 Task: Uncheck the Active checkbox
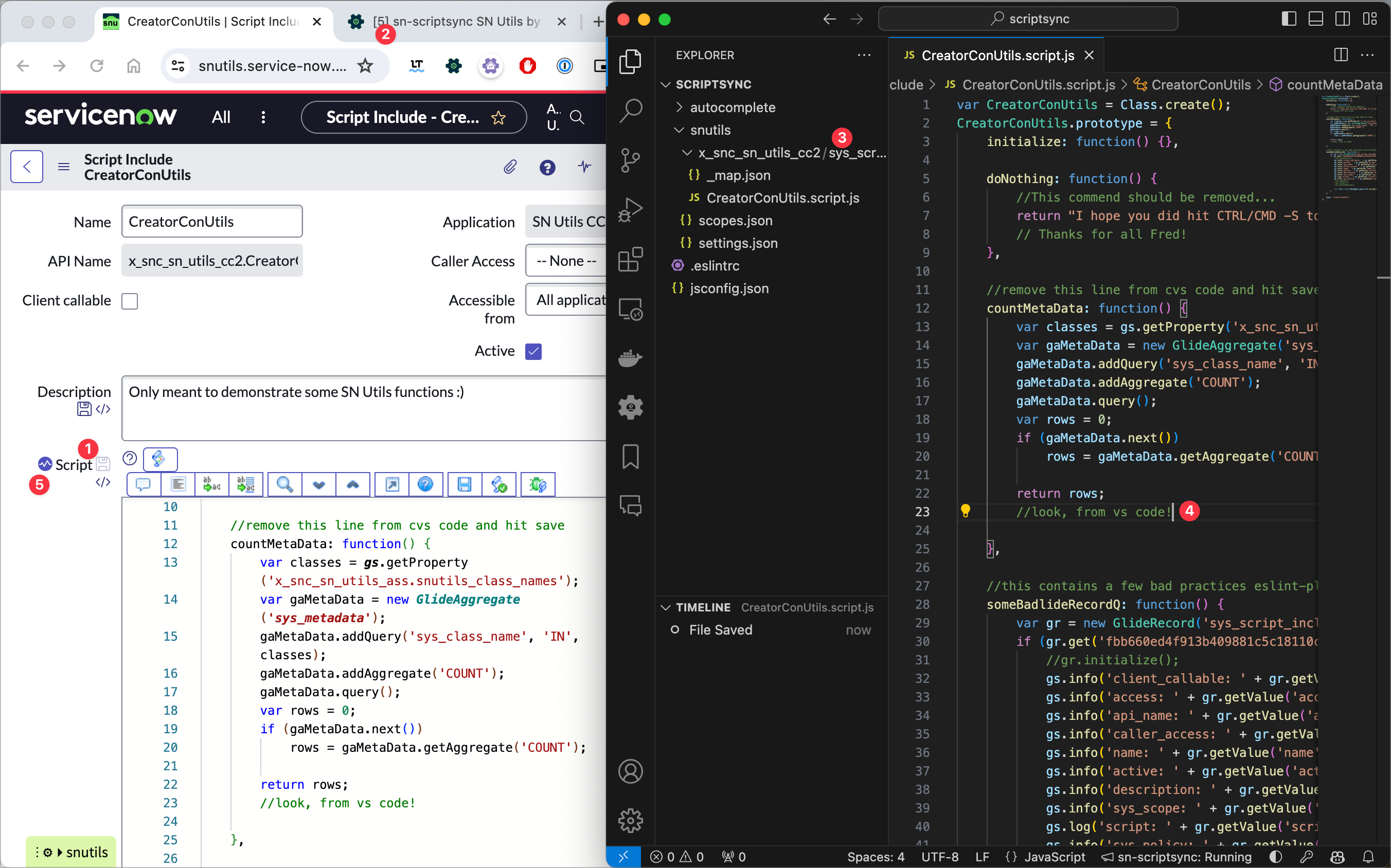(x=533, y=351)
